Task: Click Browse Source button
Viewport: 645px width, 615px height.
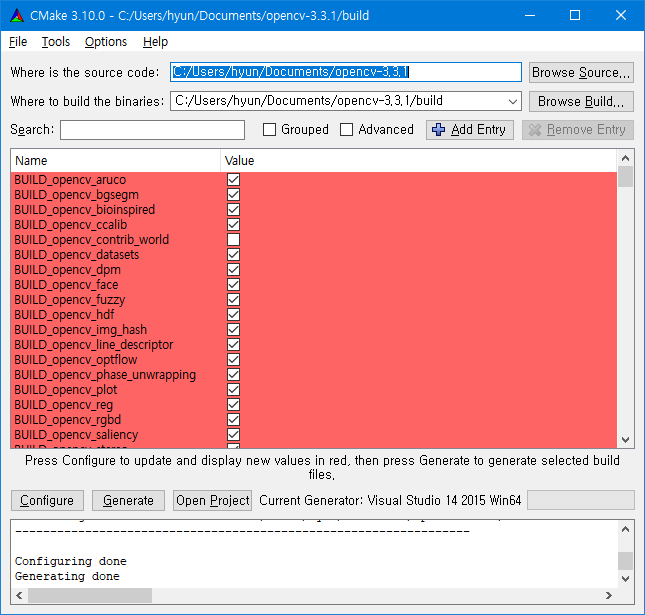Action: coord(581,72)
